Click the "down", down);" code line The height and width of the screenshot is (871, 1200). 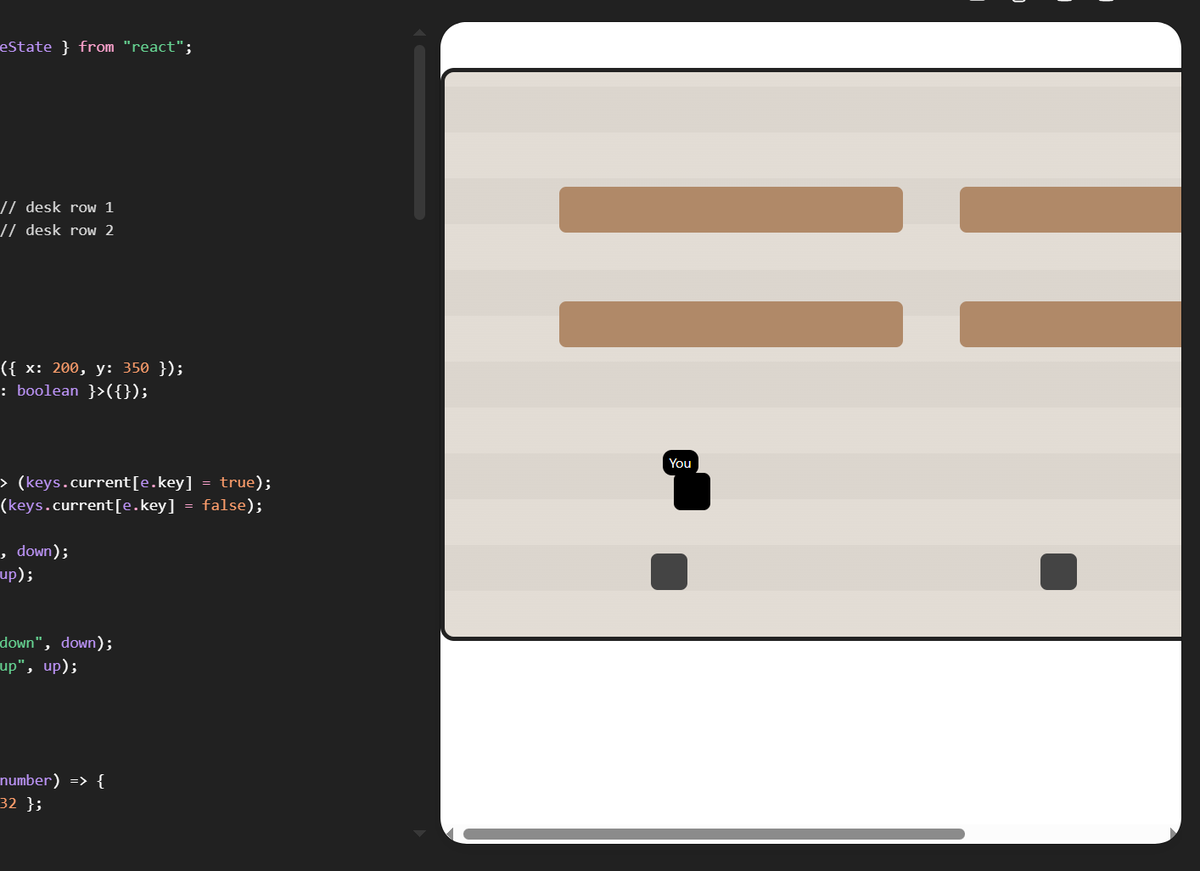click(57, 643)
